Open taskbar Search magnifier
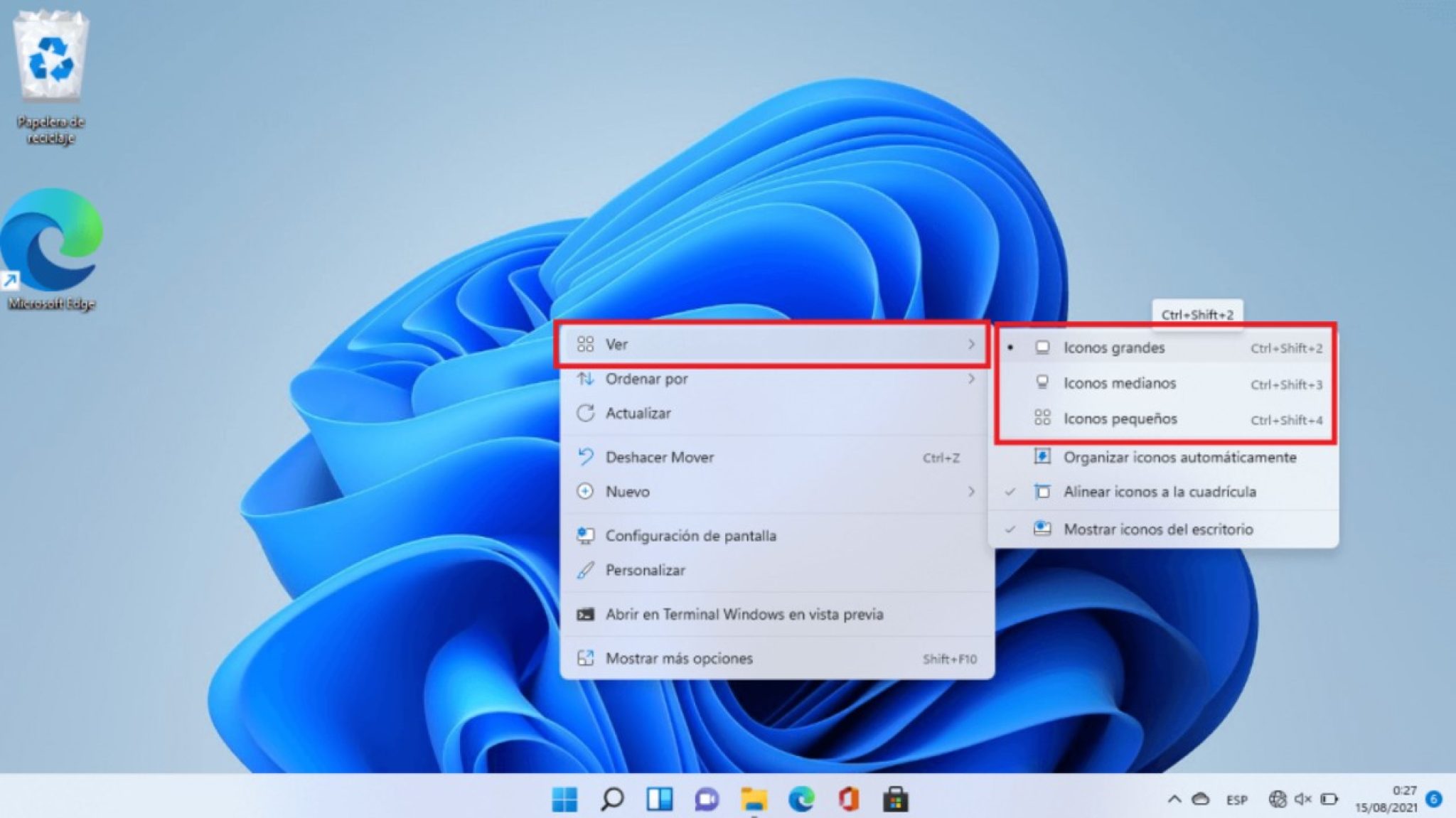1456x818 pixels. [x=612, y=800]
